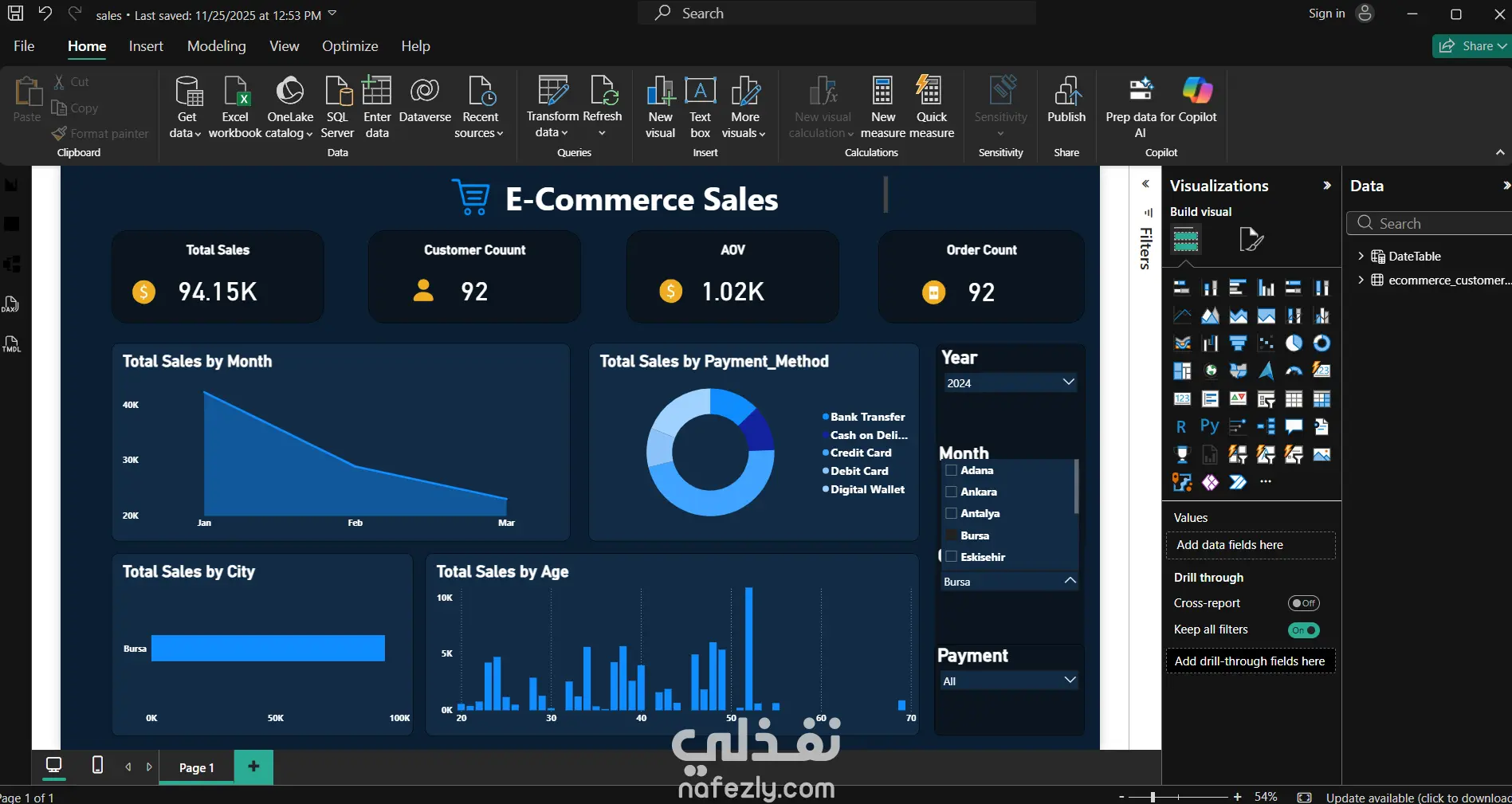Switch to the Modeling tab
Screen dimensions: 1512x804
[x=216, y=46]
